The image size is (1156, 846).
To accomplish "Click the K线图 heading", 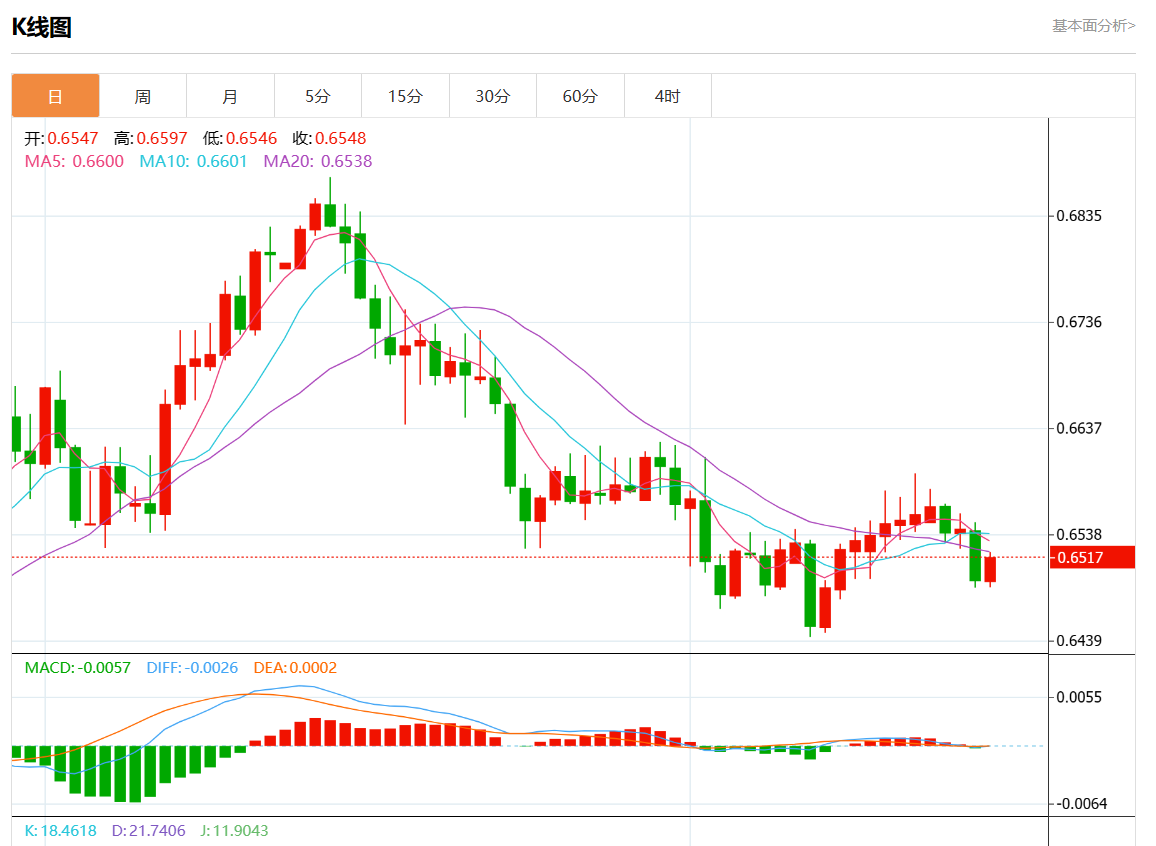I will coord(41,27).
